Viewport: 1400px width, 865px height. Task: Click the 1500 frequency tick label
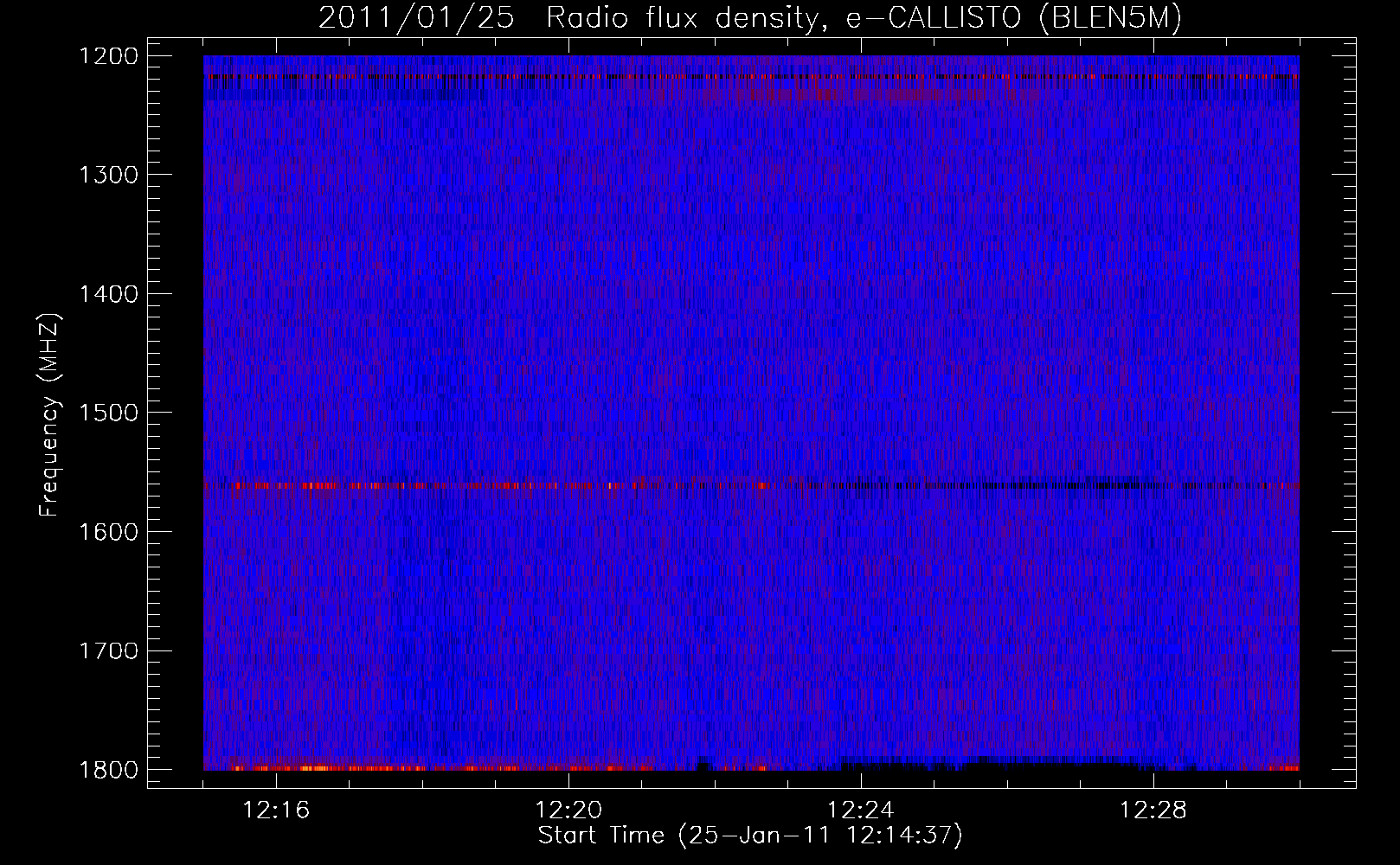coord(108,413)
